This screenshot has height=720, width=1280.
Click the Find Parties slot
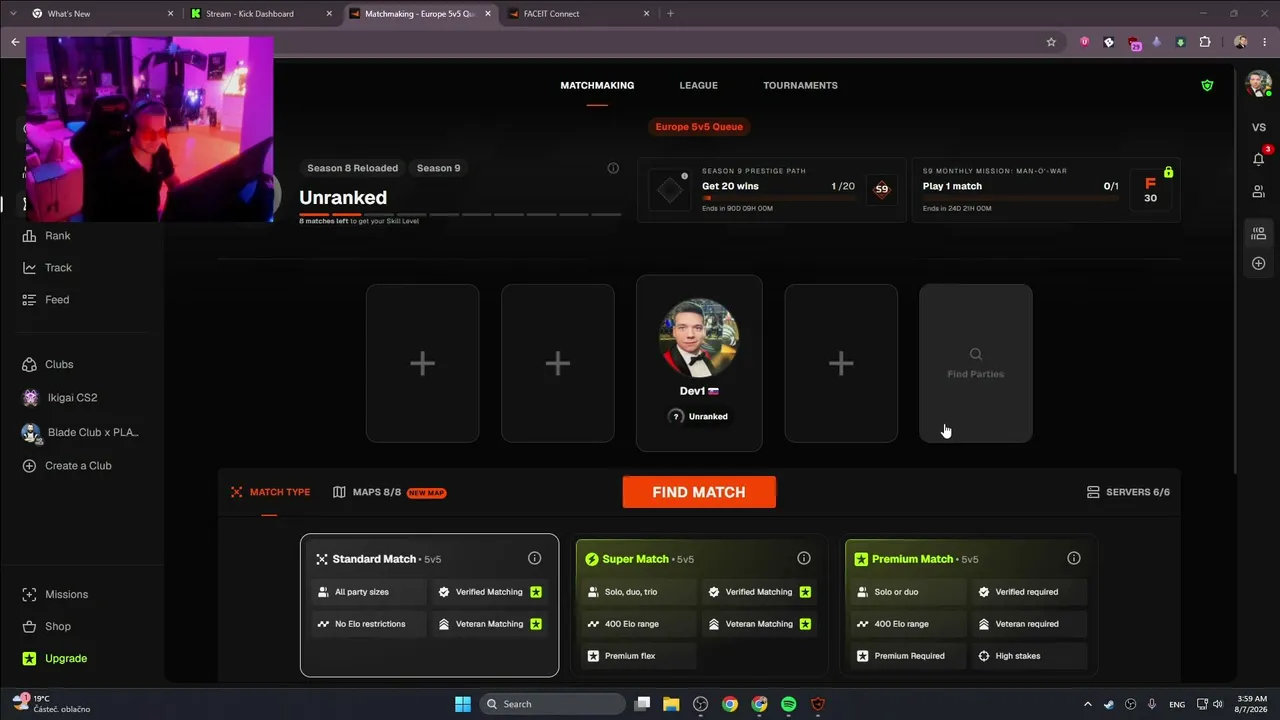976,363
